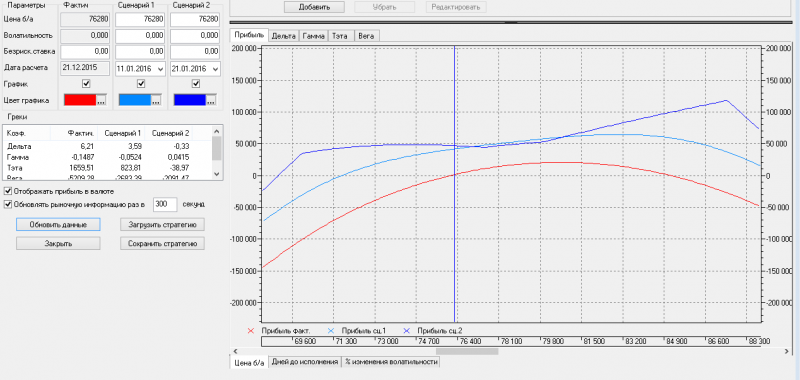Click the Сохранить стратегию button
Viewport: 800px width, 380px height.
(x=163, y=243)
